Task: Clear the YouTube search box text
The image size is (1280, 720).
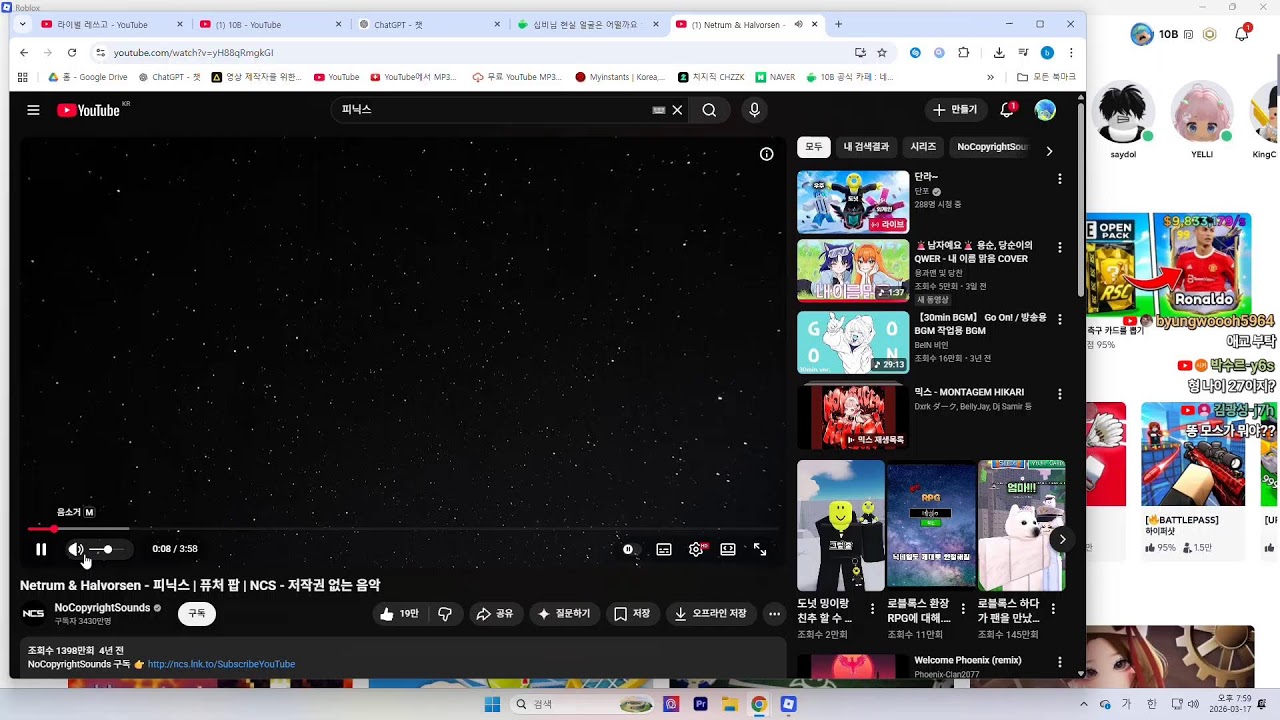Action: point(677,110)
